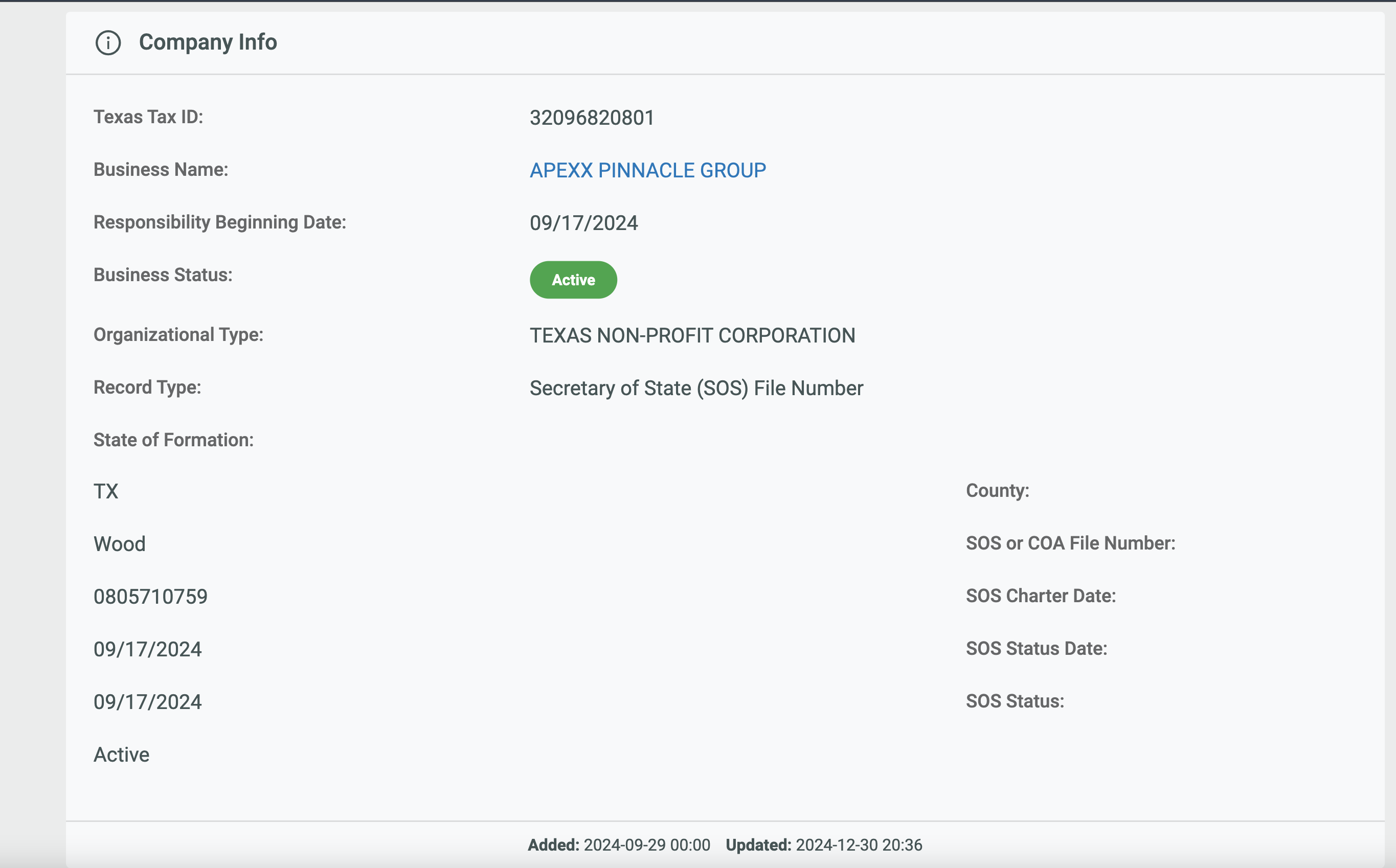Select the Company Info heading text
Viewport: 1396px width, 868px height.
tap(208, 42)
